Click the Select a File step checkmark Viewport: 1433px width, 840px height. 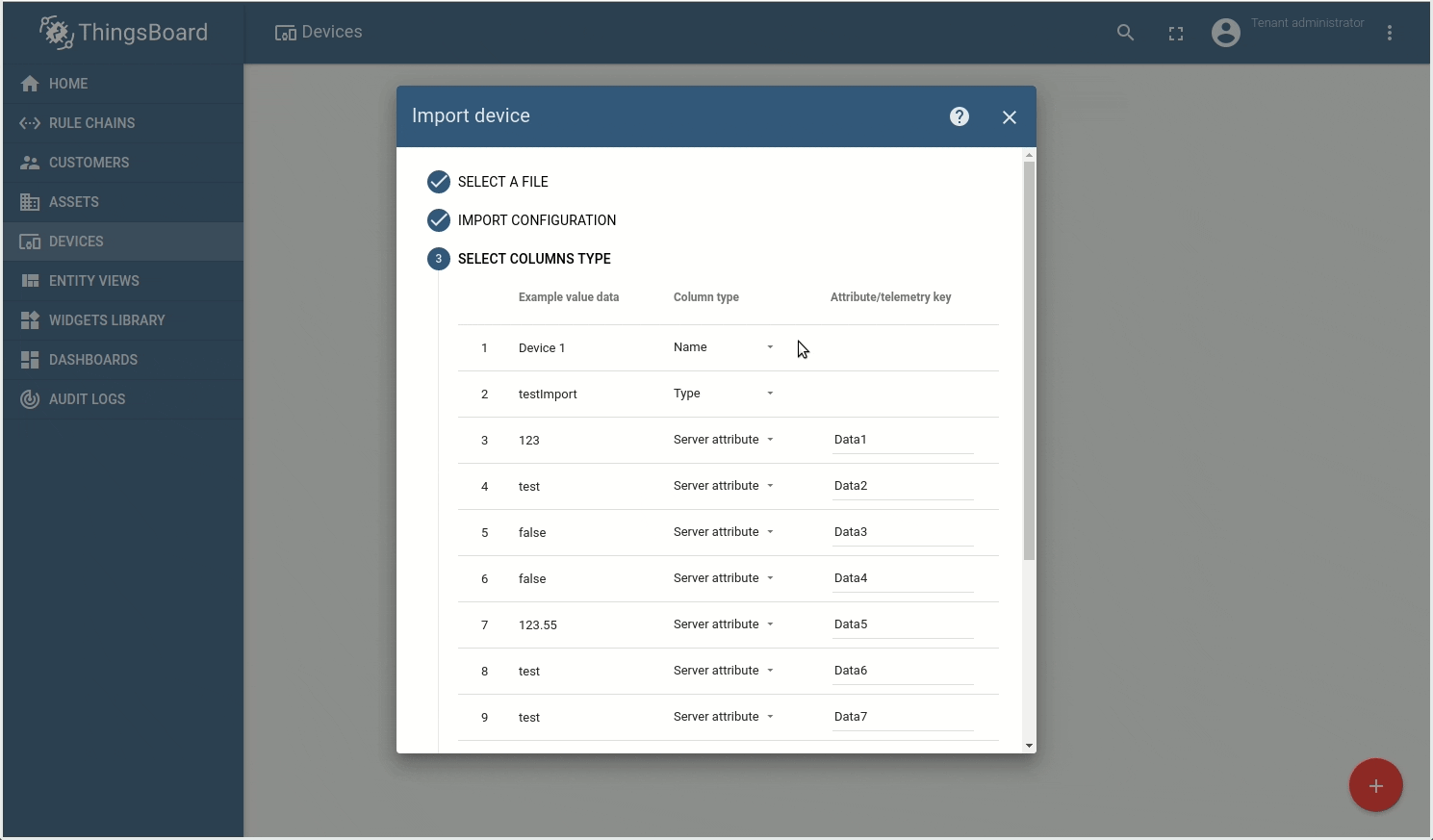coord(439,182)
